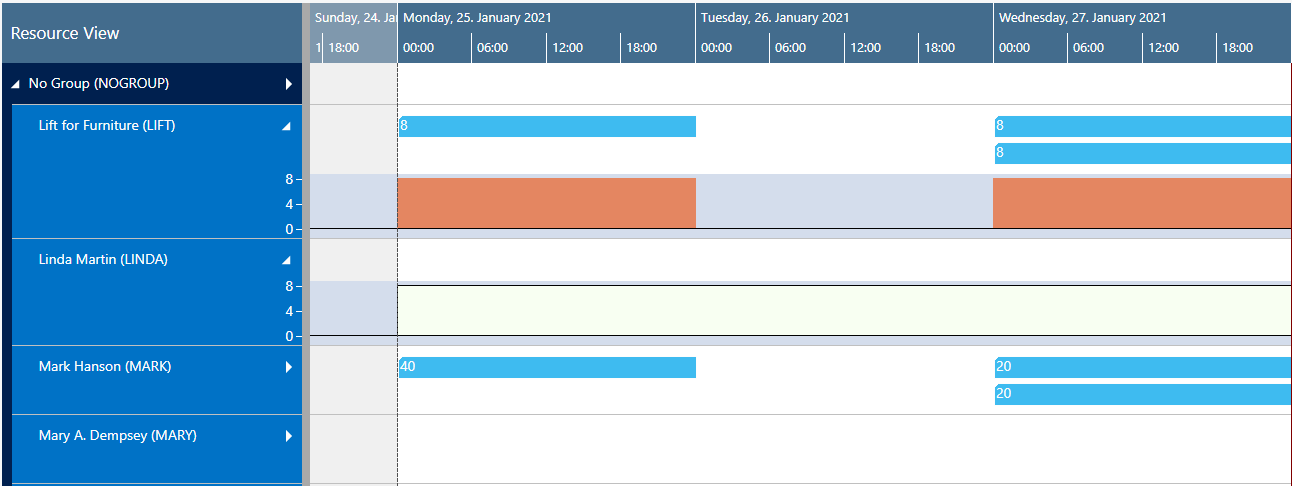Image resolution: width=1292 pixels, height=486 pixels.
Task: Select the lower Wednesday bar for Lift for Furniture
Action: [1142, 153]
